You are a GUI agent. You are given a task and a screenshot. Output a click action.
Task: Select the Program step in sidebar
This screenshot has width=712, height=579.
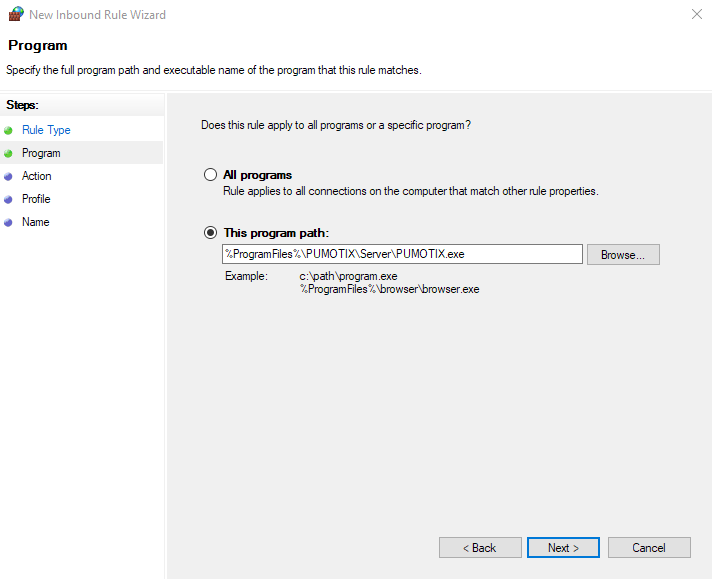41,153
